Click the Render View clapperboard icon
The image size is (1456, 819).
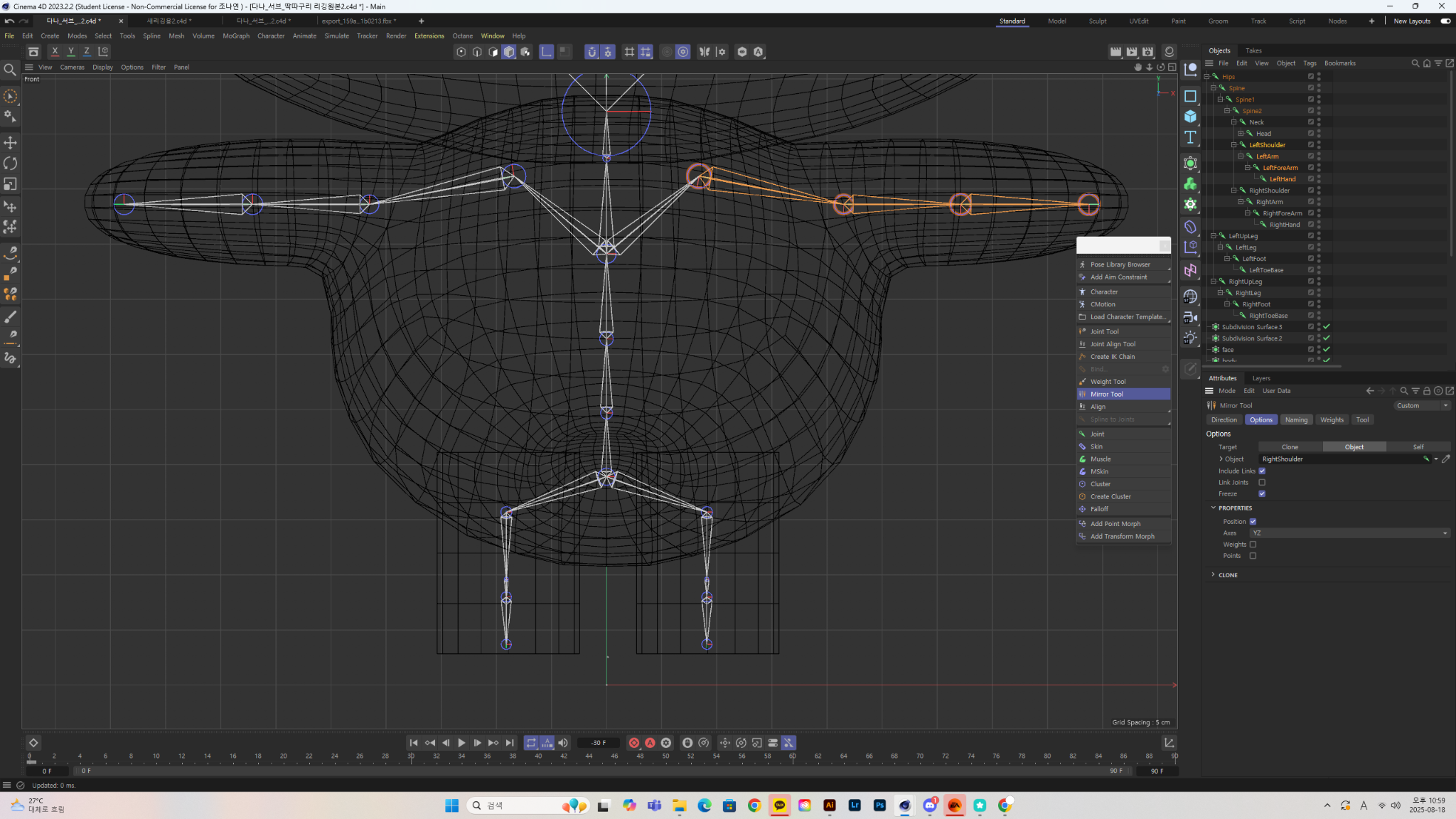click(x=1116, y=51)
